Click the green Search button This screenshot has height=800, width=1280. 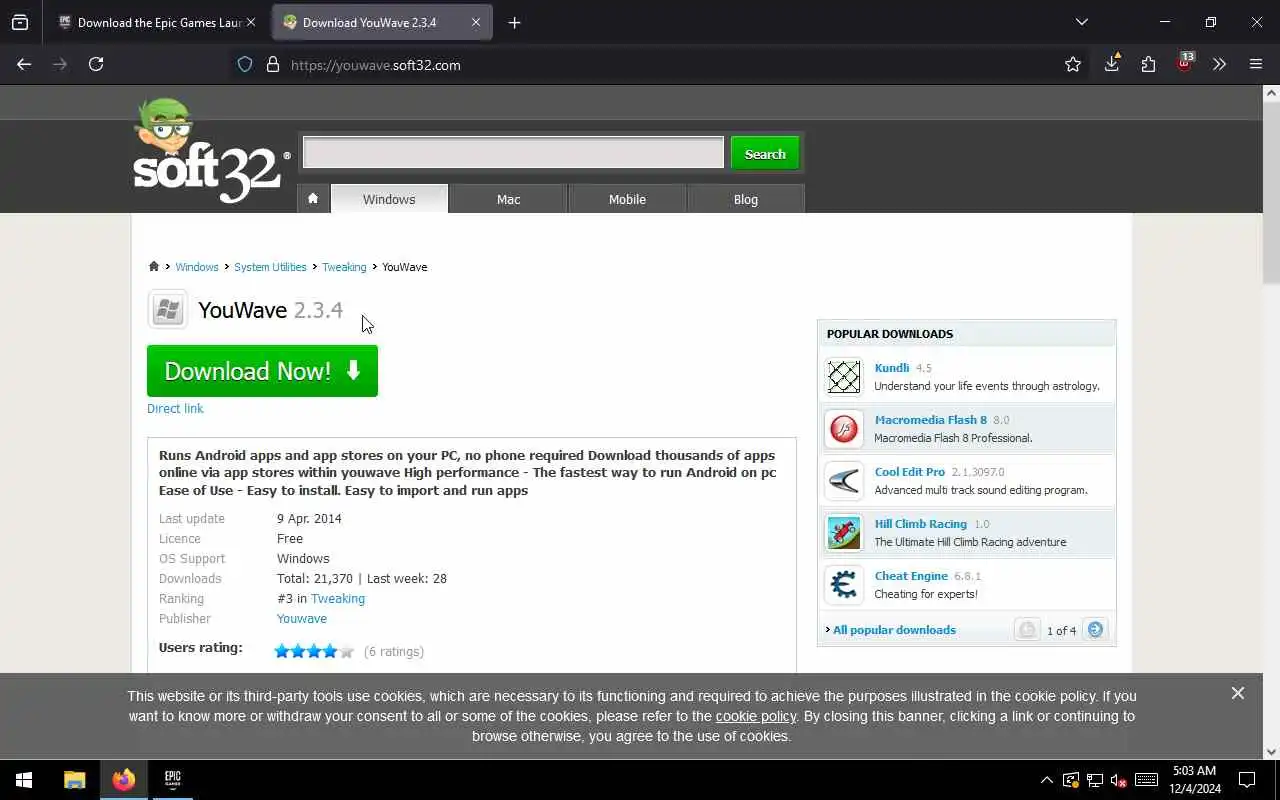[x=765, y=153]
